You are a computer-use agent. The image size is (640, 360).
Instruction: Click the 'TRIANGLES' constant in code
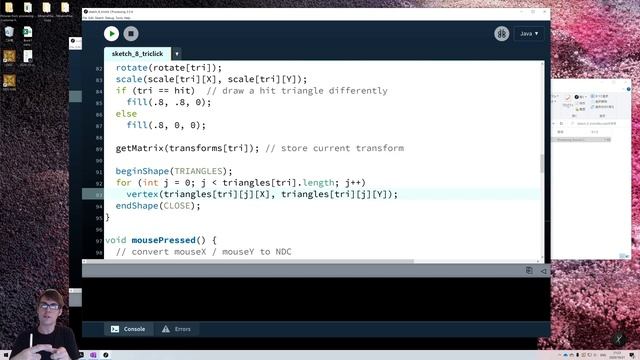198,171
